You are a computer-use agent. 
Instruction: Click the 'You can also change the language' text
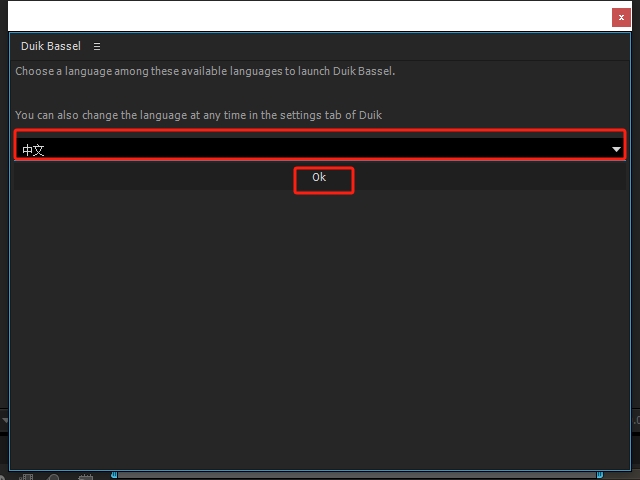pyautogui.click(x=198, y=115)
